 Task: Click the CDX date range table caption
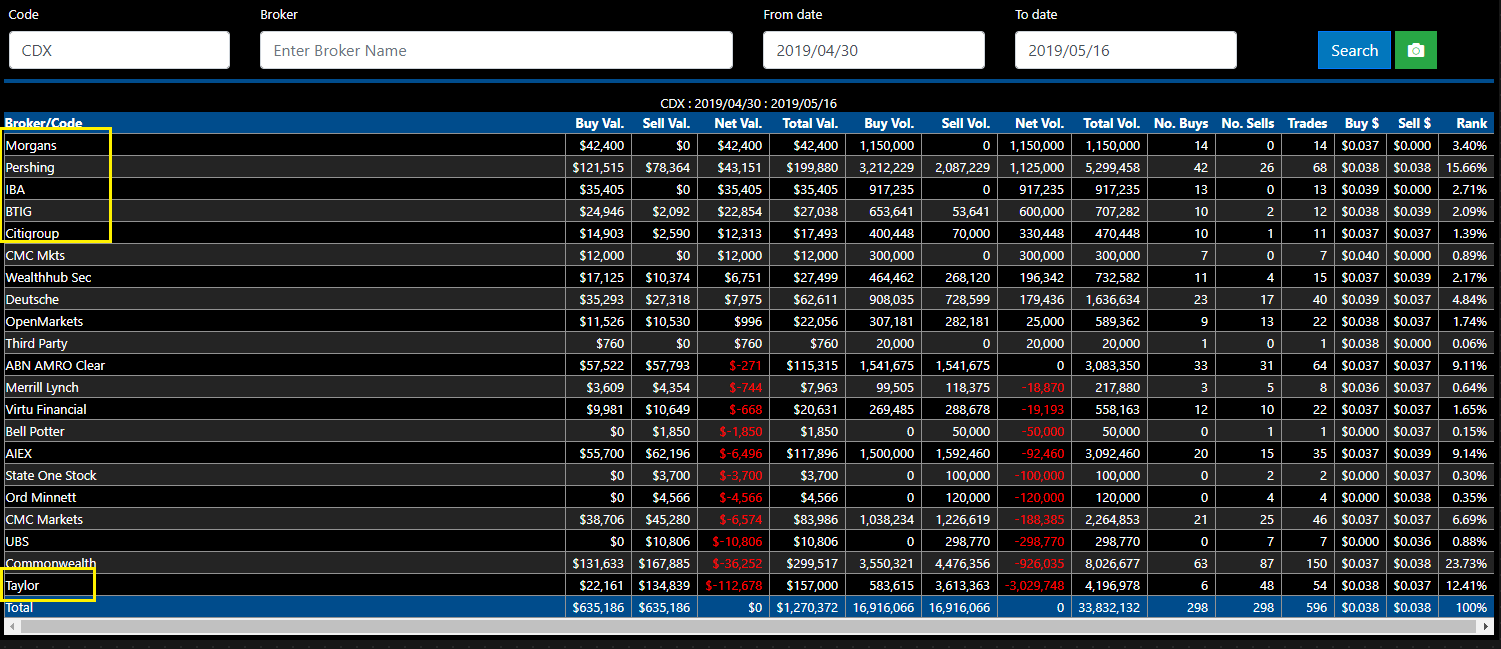tap(748, 103)
